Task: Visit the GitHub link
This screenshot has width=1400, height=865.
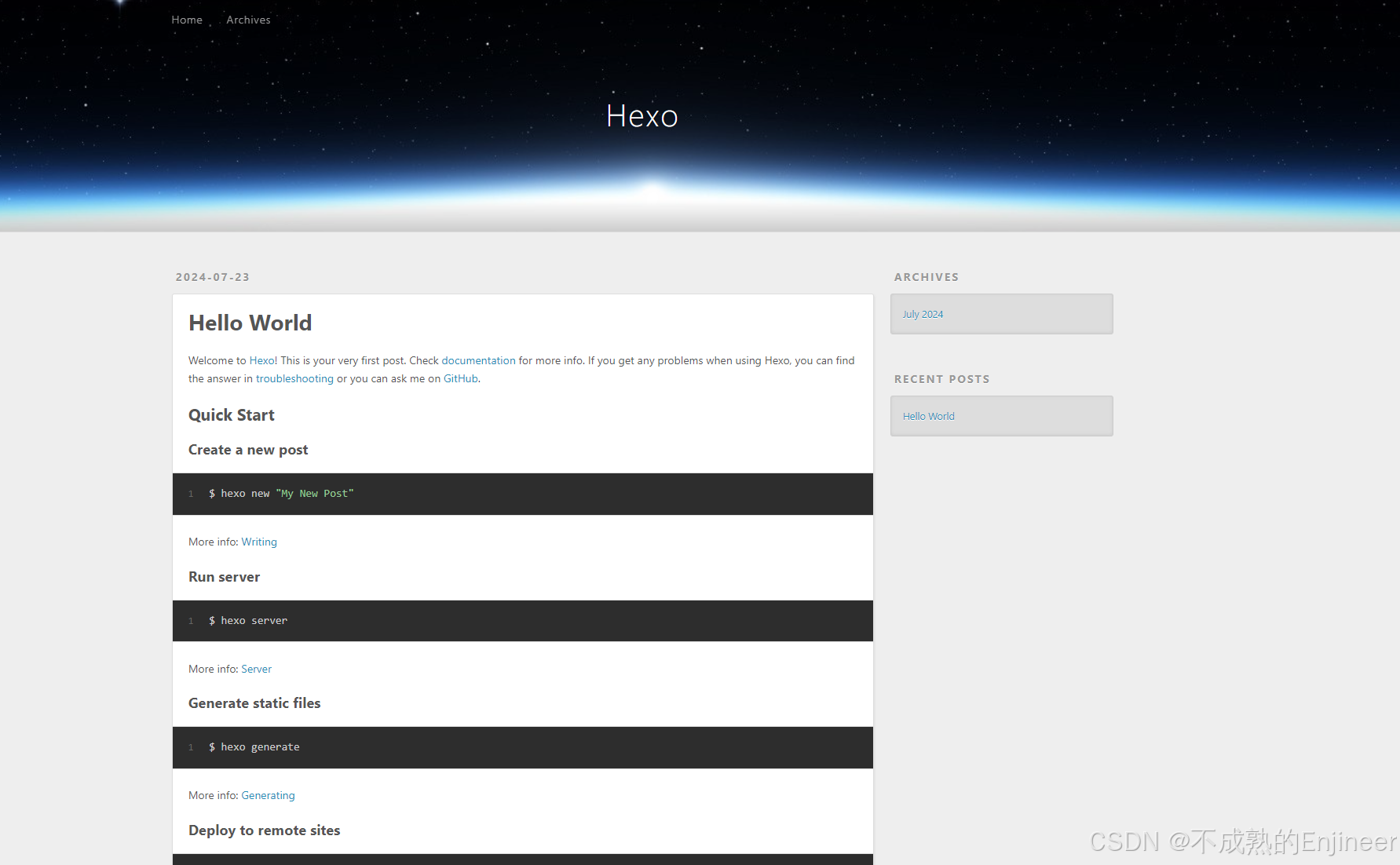Action: 461,378
